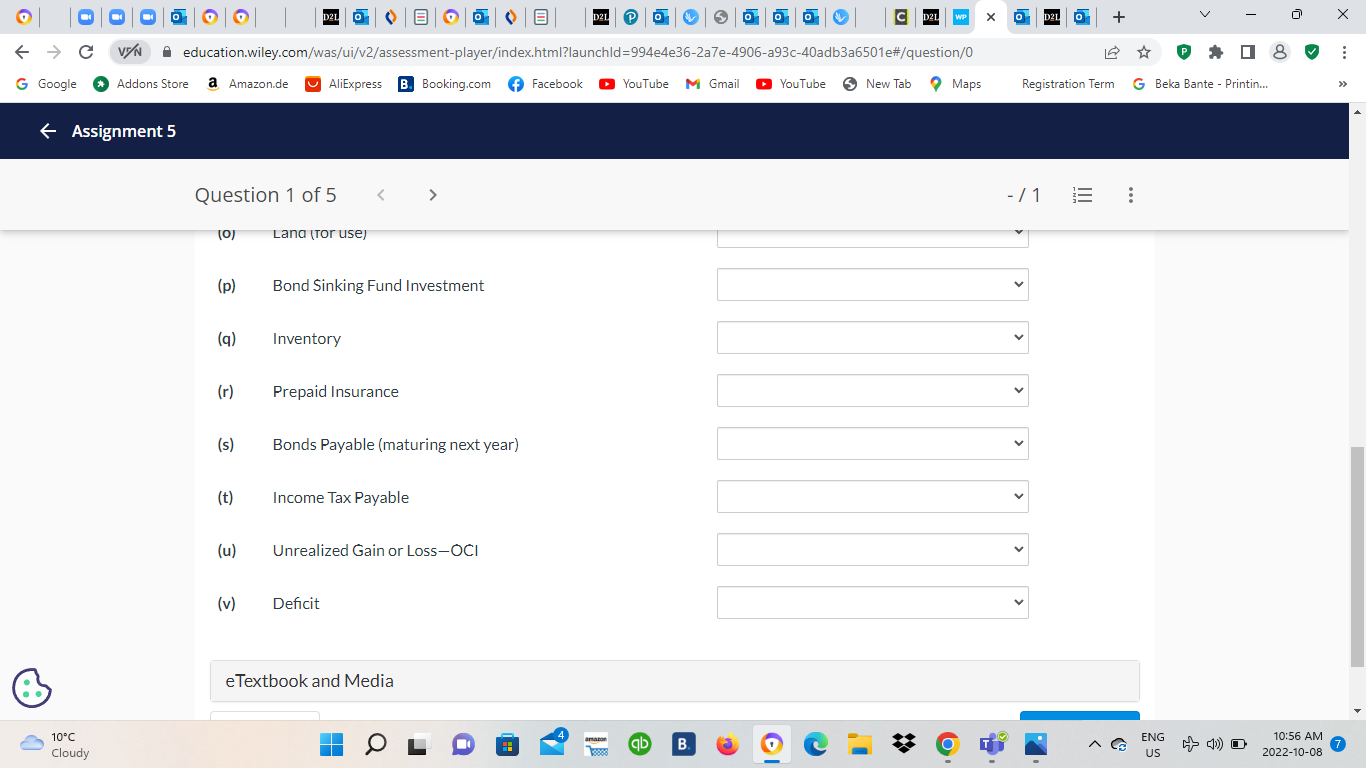Open the Bonds Payable dropdown

[x=873, y=444]
